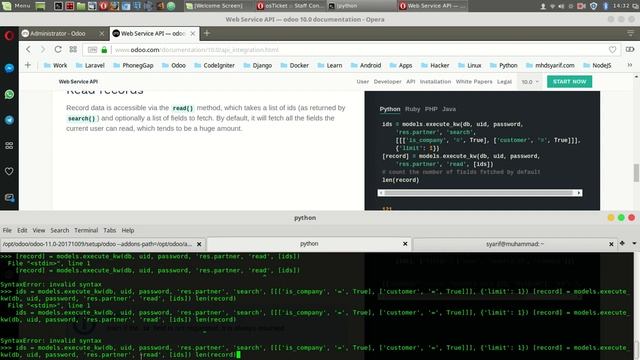Image resolution: width=640 pixels, height=360 pixels.
Task: Click the Opera address bar URL
Action: [x=196, y=50]
